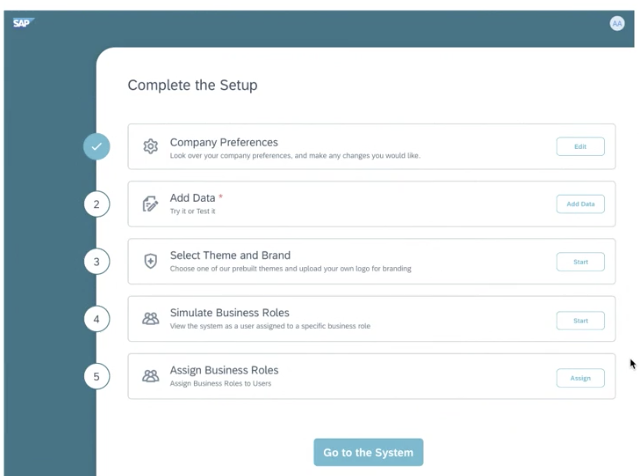
Task: Edit the Company Preferences
Action: point(580,146)
